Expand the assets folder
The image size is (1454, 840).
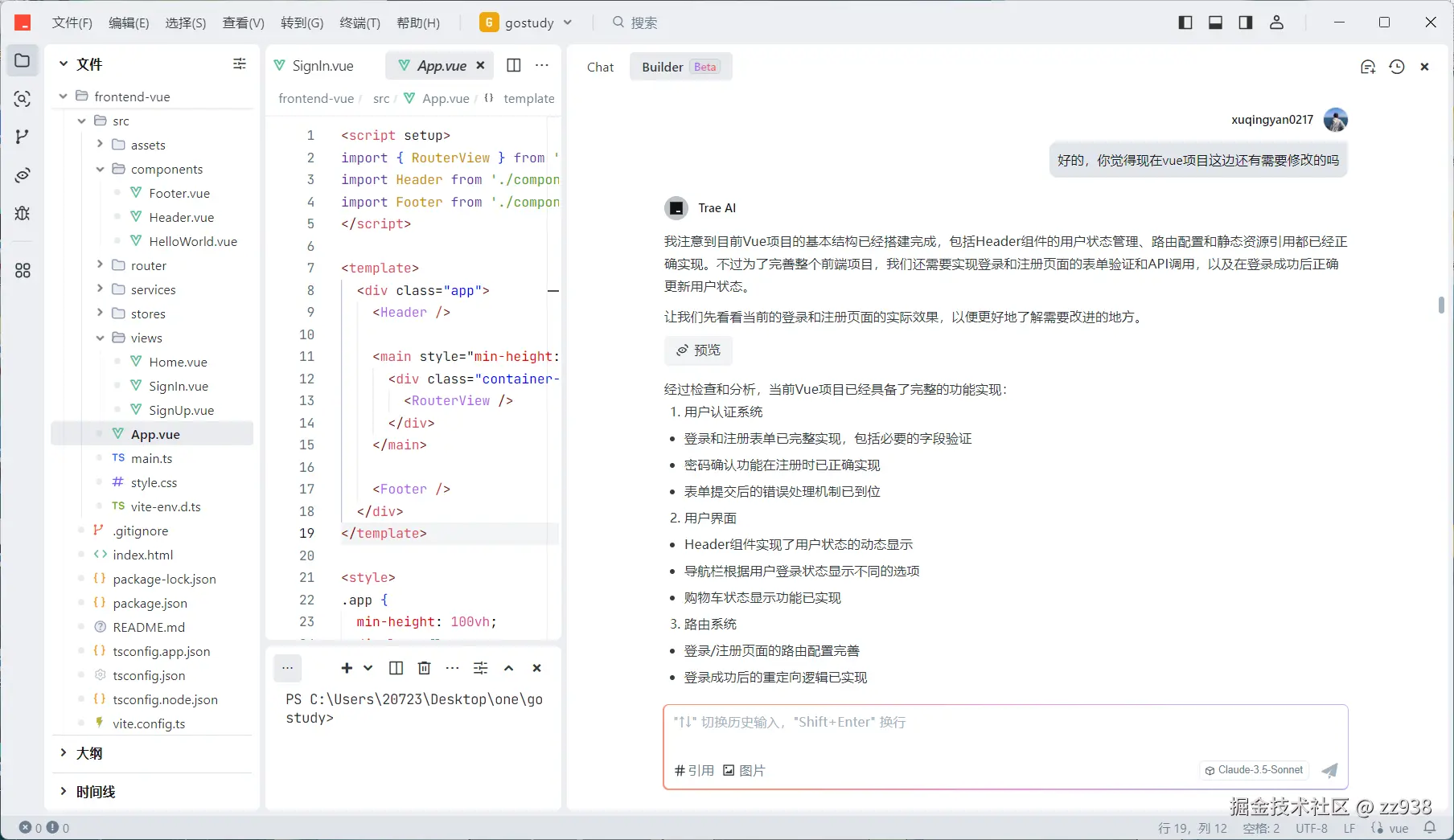point(101,145)
